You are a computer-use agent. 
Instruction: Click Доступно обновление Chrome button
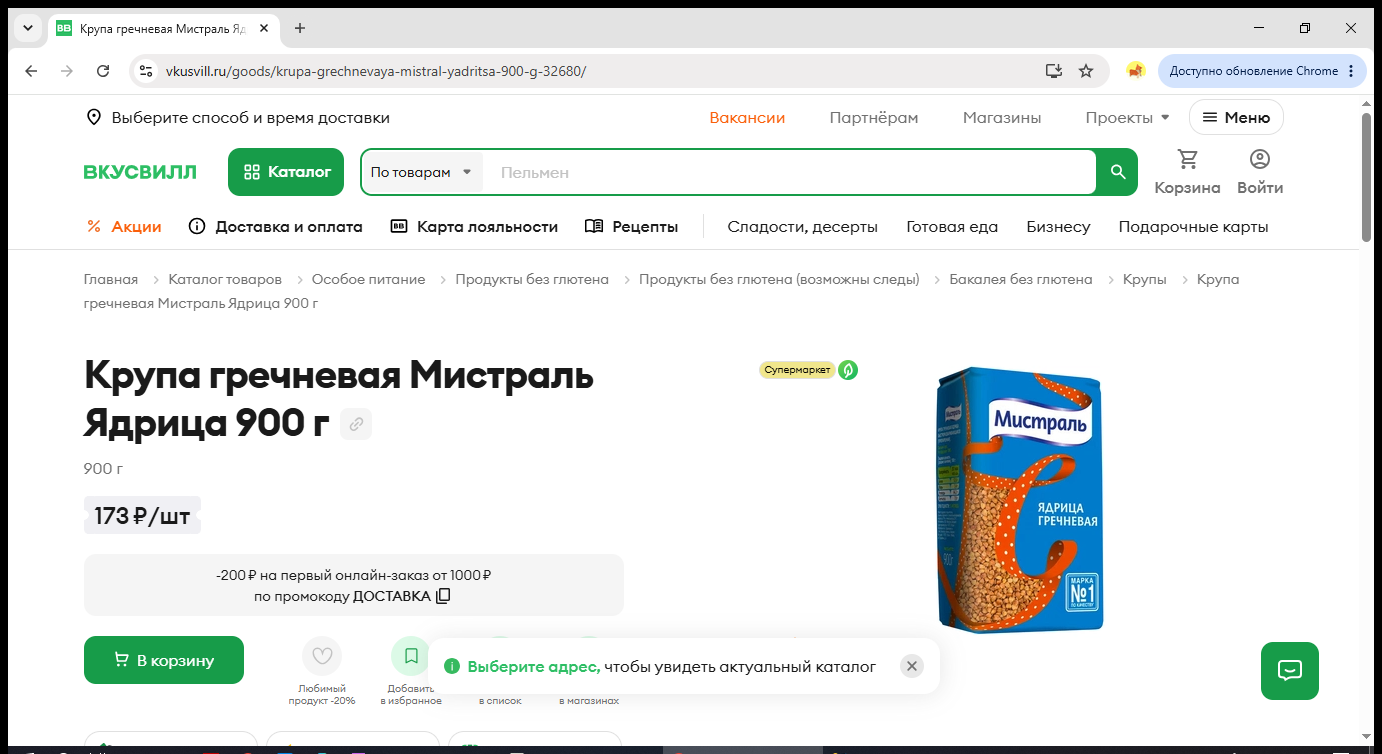coord(1262,71)
